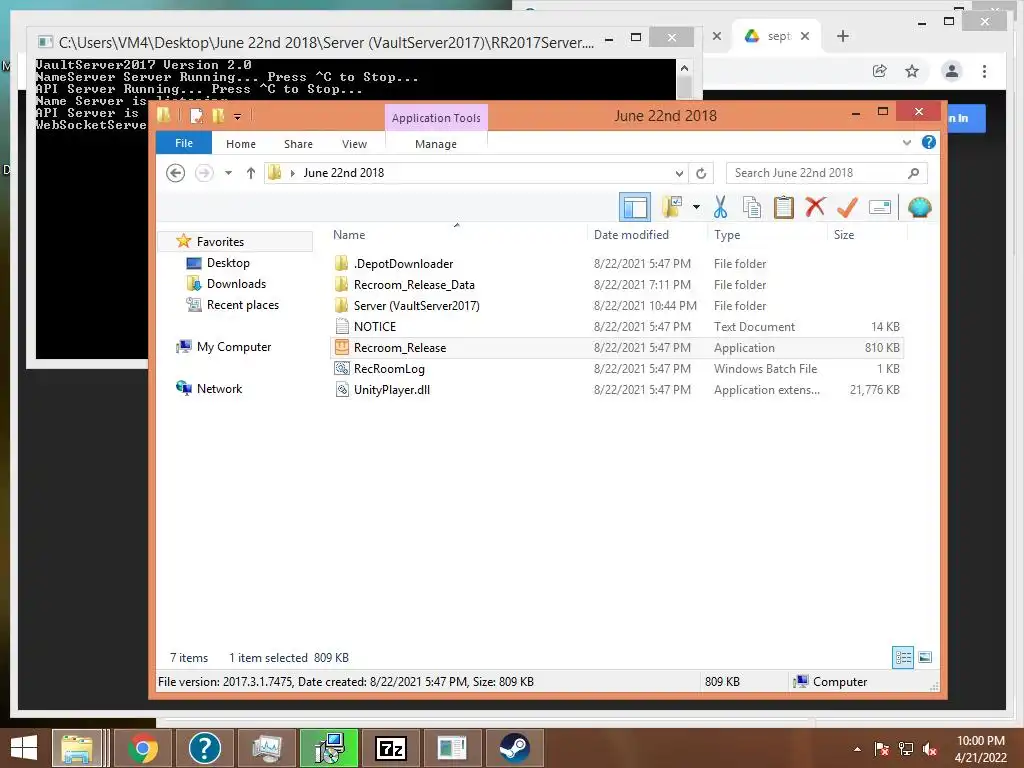The height and width of the screenshot is (768, 1024).
Task: Click the search magnifier icon
Action: point(913,173)
